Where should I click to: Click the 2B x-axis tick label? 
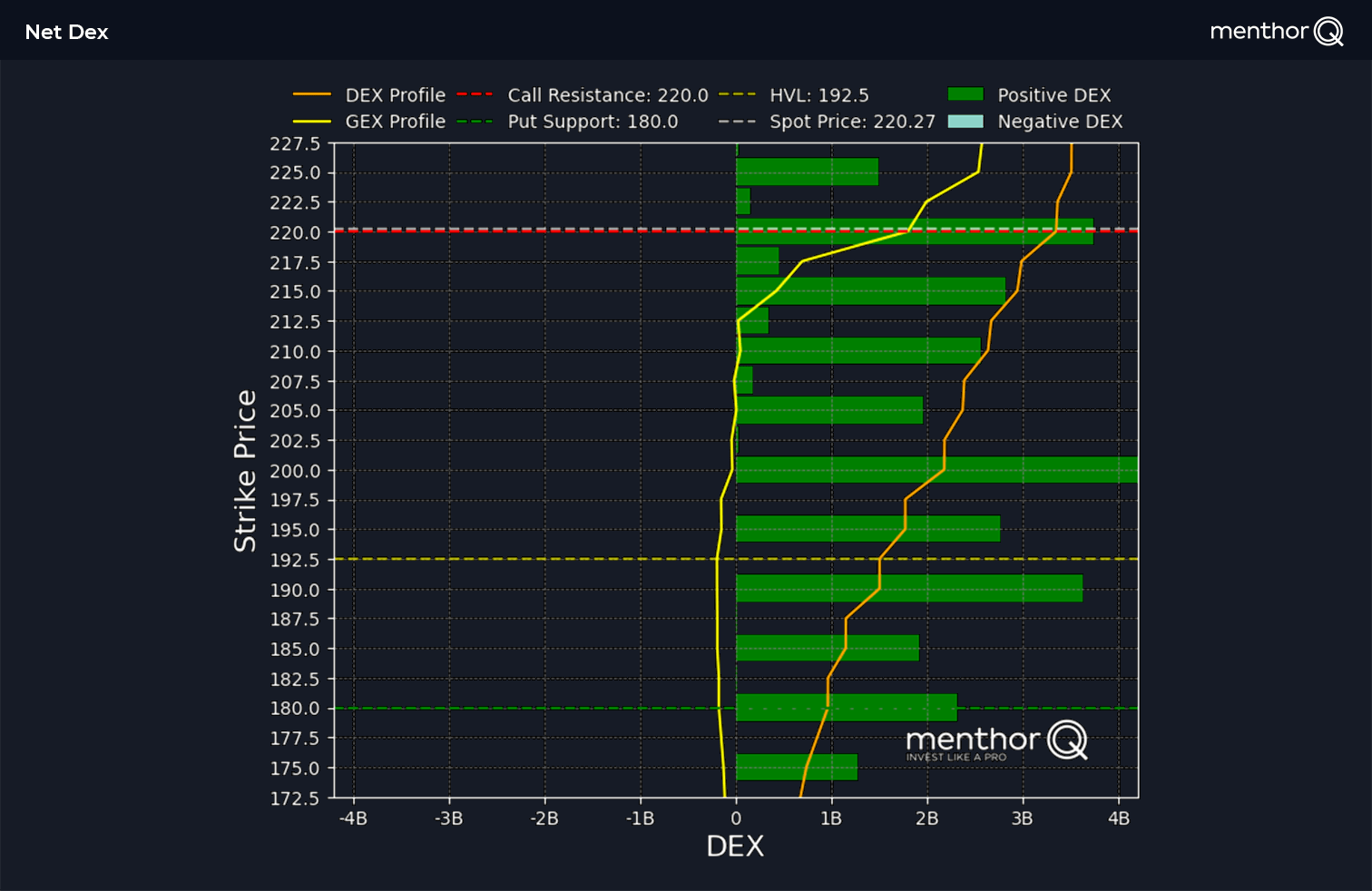click(927, 818)
